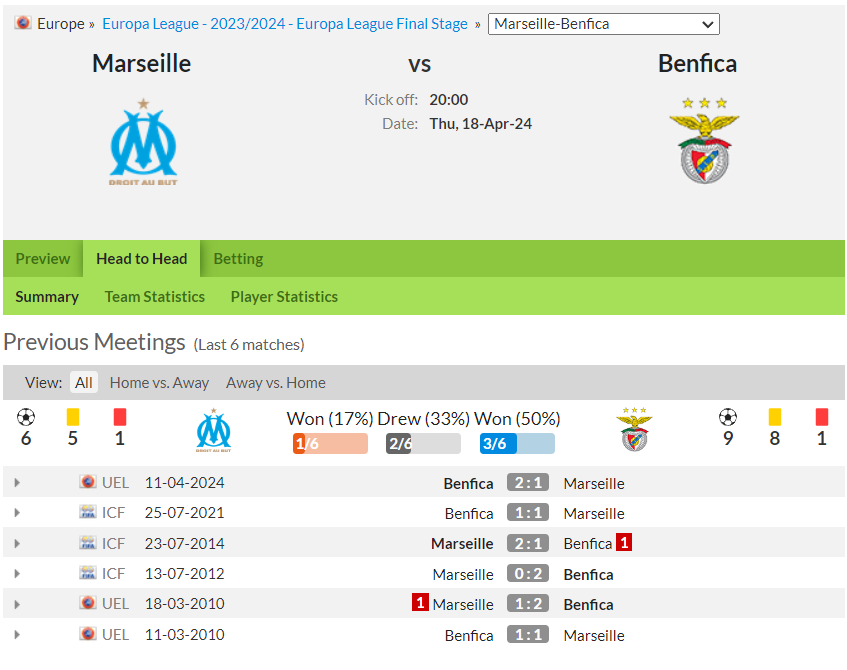Click the small Marseille logo in stats row
This screenshot has width=847, height=670.
pos(213,430)
